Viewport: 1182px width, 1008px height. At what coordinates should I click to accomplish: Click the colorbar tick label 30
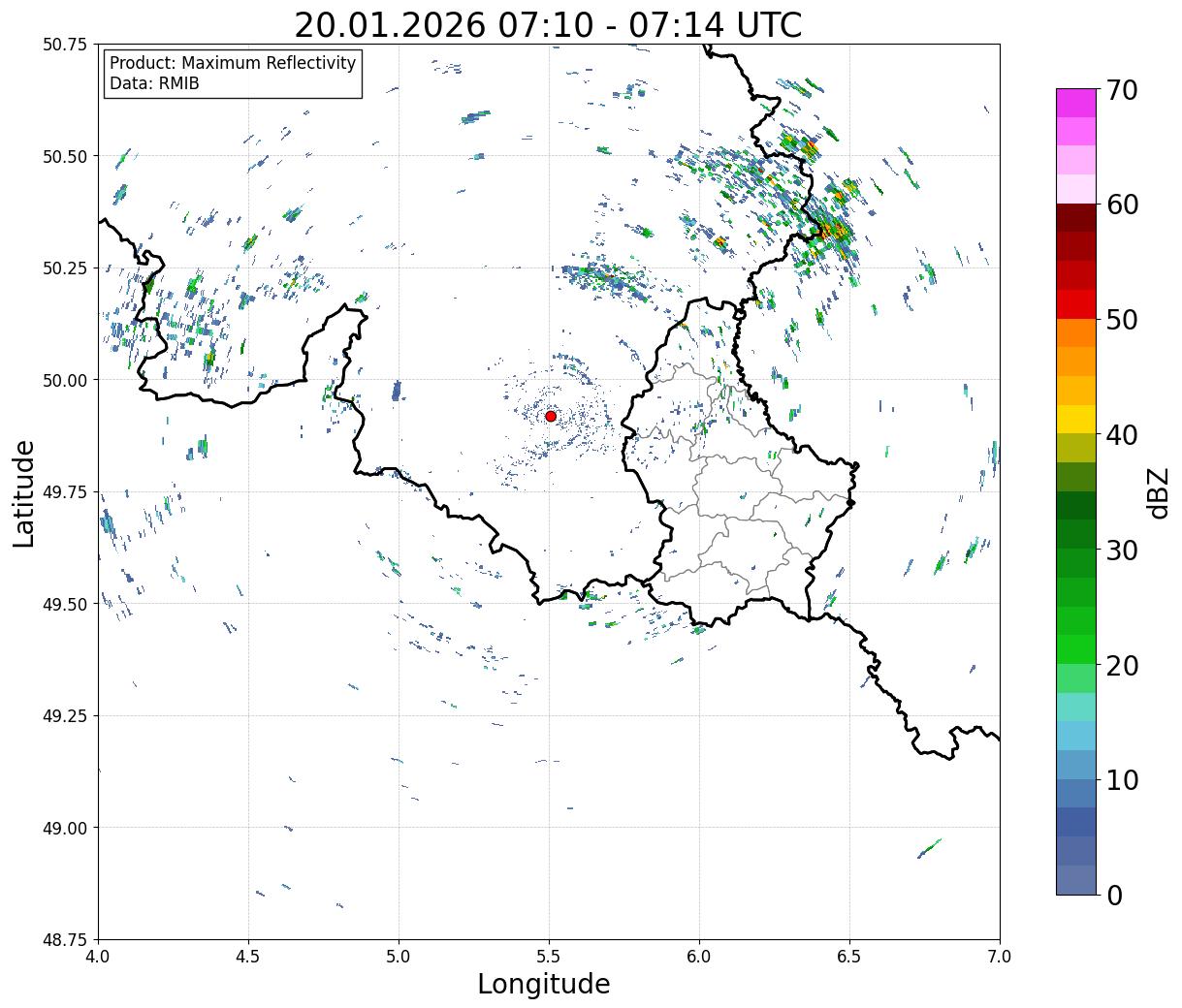(x=1121, y=550)
